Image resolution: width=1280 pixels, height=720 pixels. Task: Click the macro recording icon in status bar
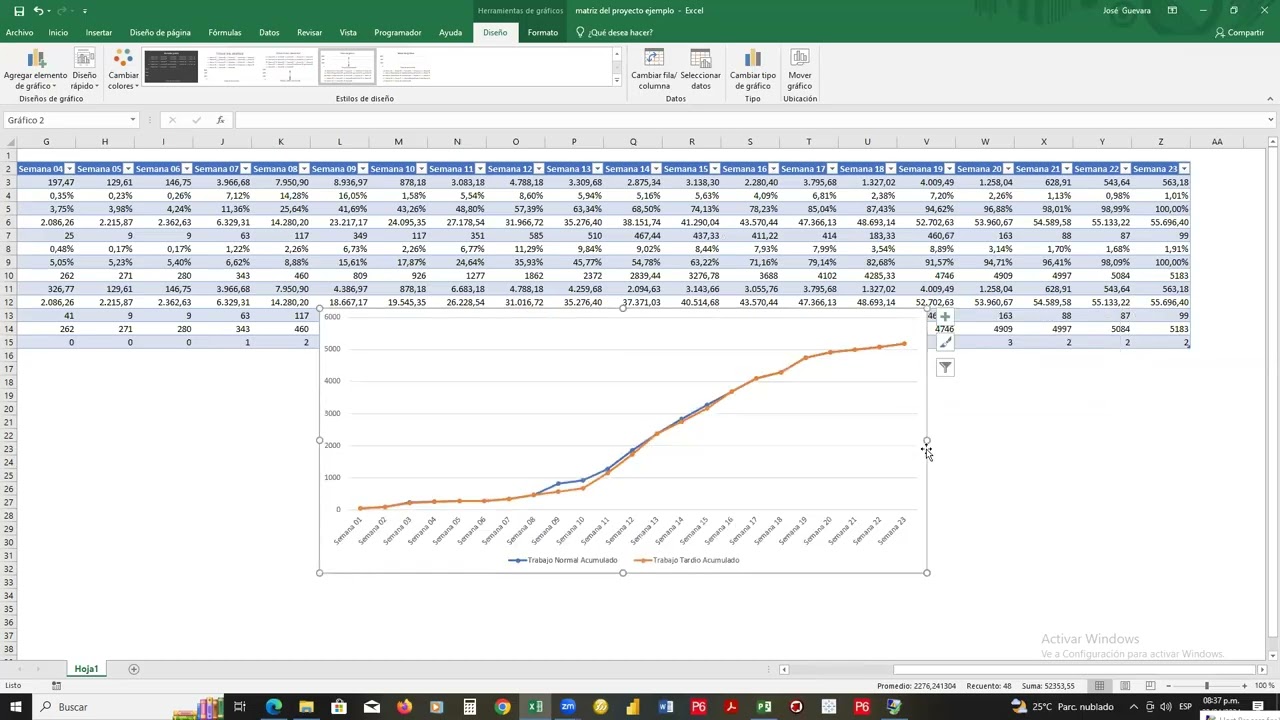[x=56, y=686]
